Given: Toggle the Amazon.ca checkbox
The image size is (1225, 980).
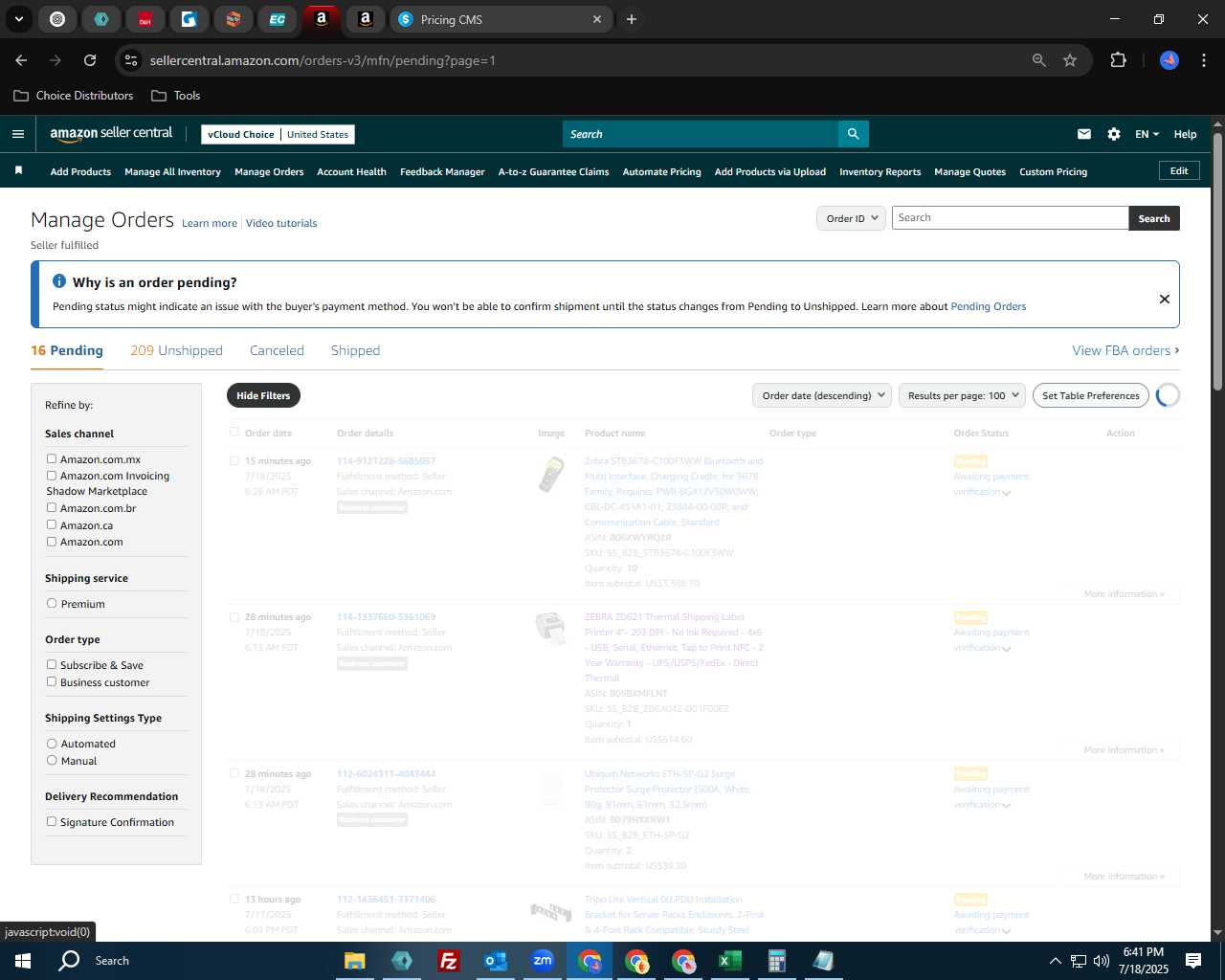Looking at the screenshot, I should 52,524.
